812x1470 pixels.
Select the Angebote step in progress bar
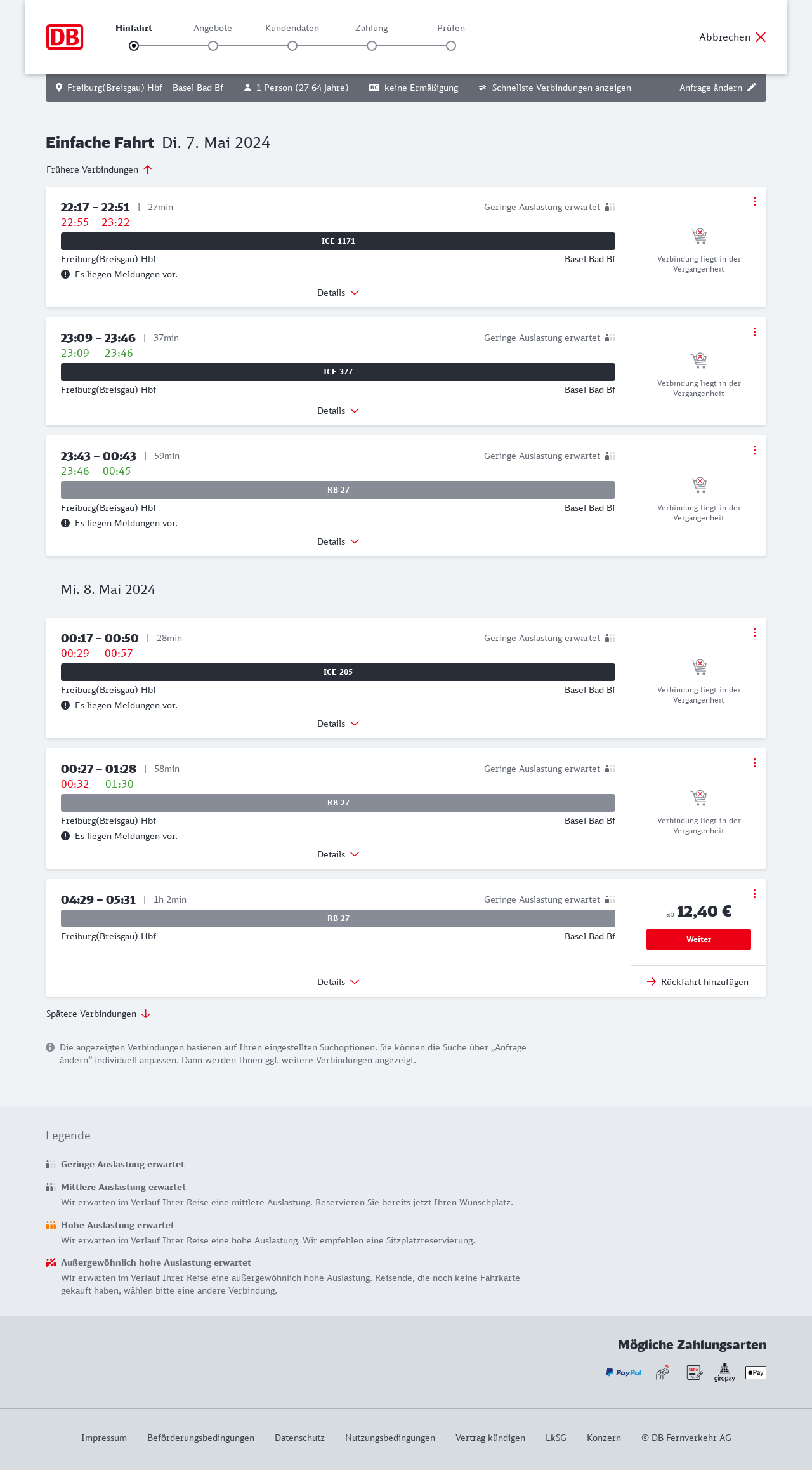213,46
